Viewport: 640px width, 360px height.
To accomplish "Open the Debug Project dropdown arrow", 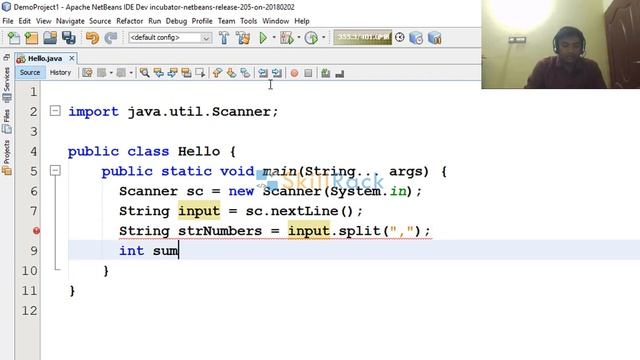I will point(299,38).
